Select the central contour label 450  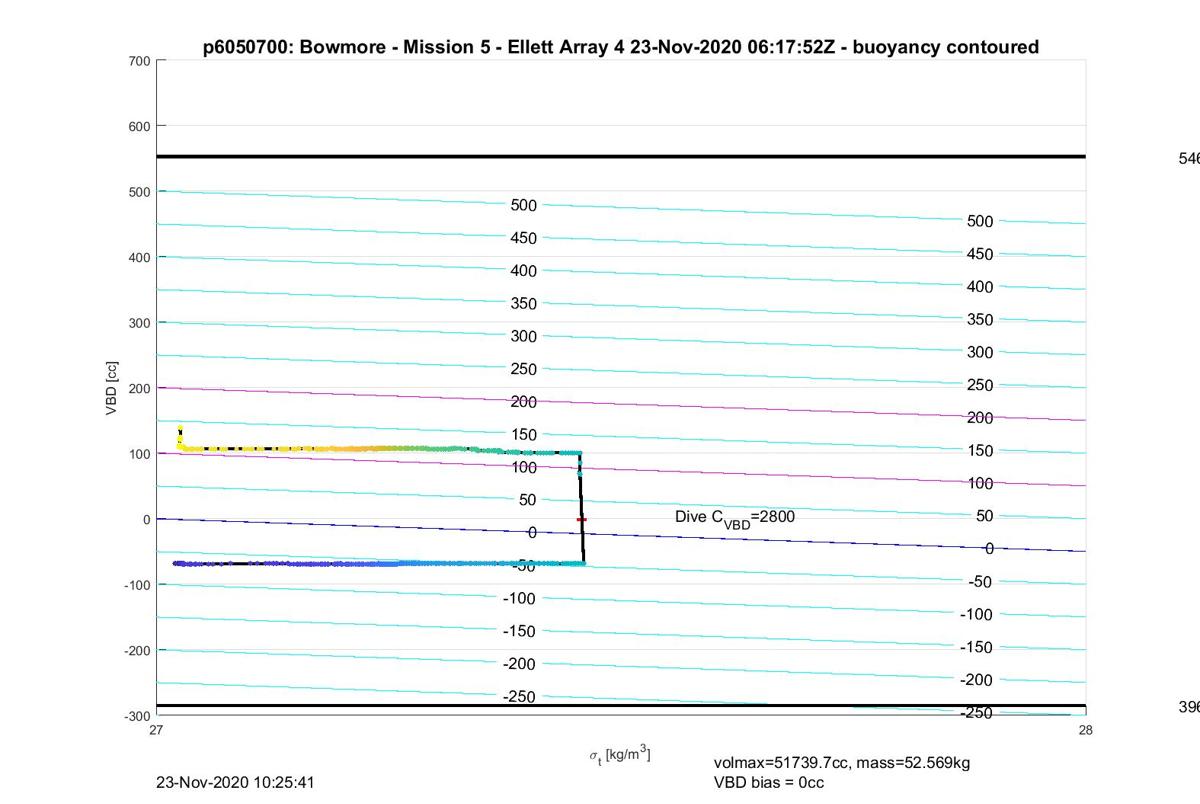[524, 238]
